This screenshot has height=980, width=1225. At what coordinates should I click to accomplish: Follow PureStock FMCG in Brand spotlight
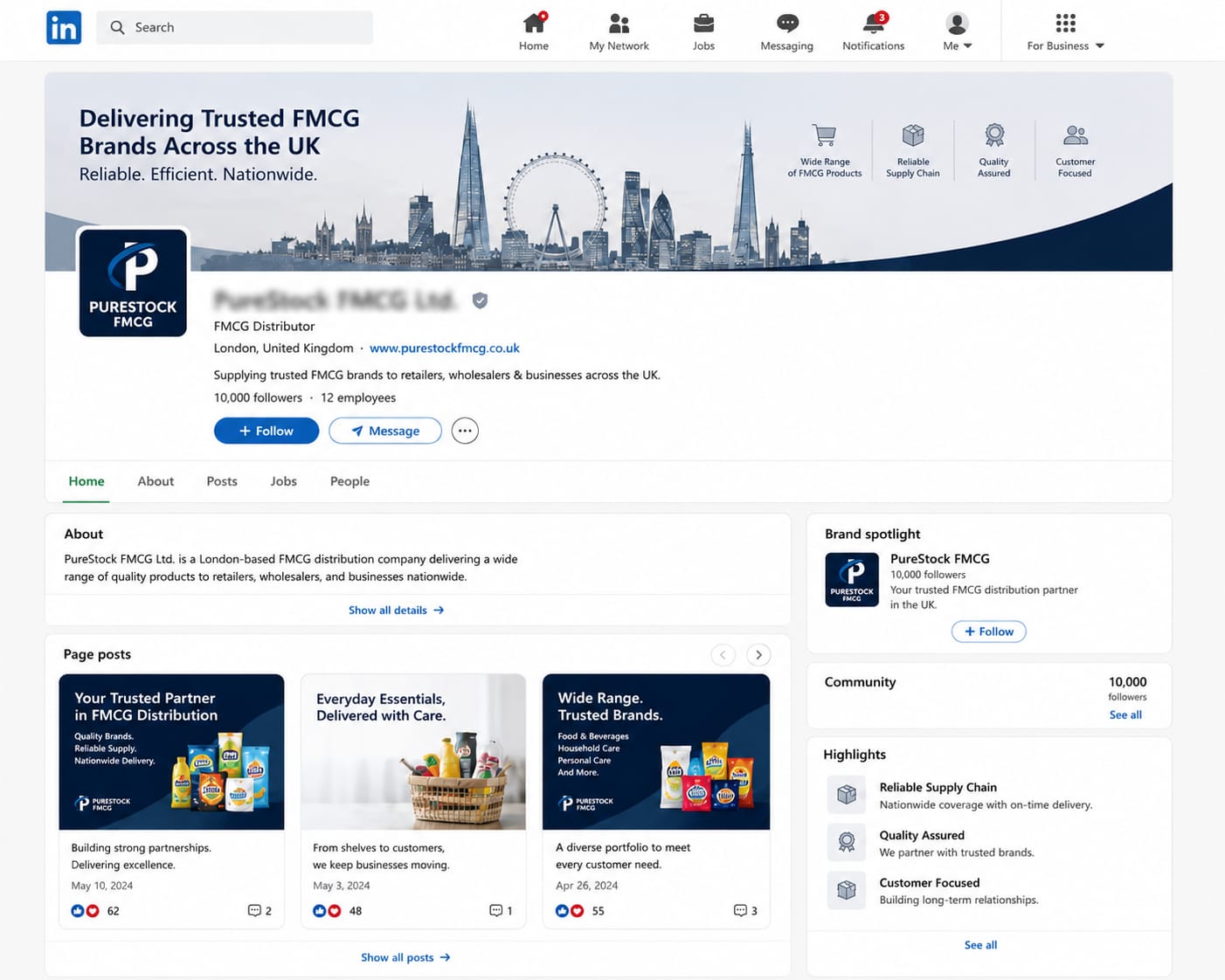coord(988,631)
